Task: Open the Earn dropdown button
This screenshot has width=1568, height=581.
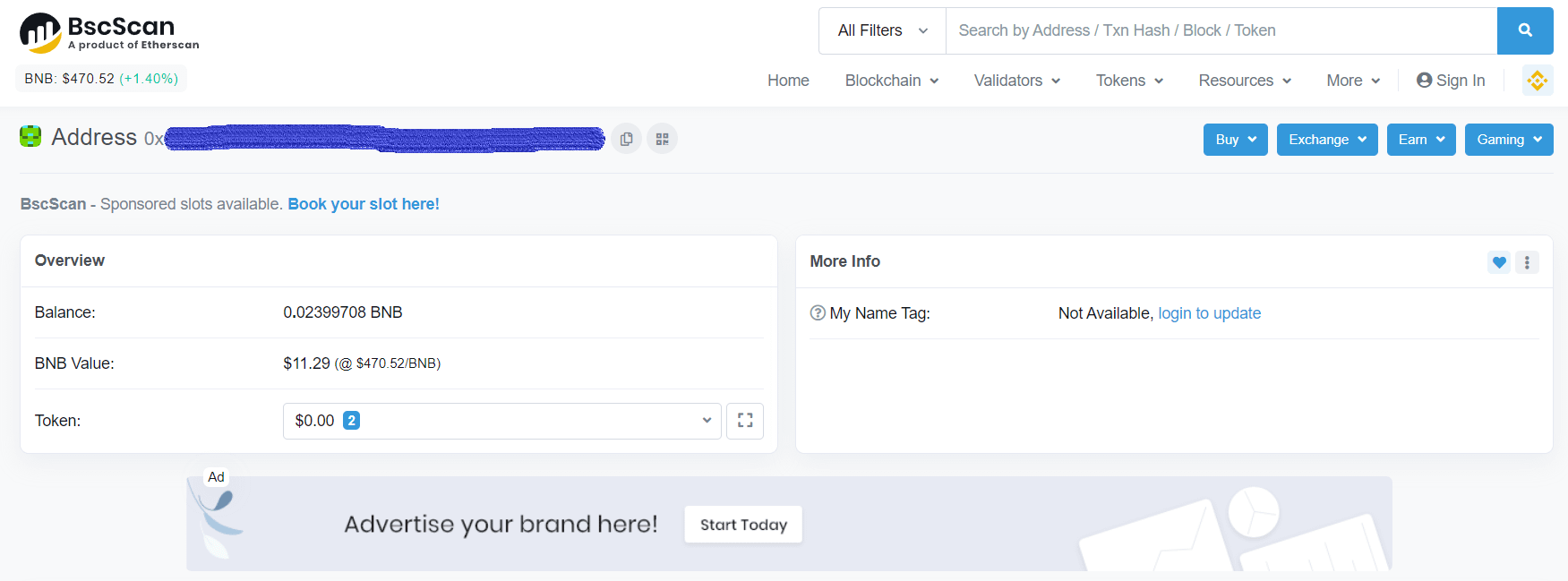Action: point(1422,140)
